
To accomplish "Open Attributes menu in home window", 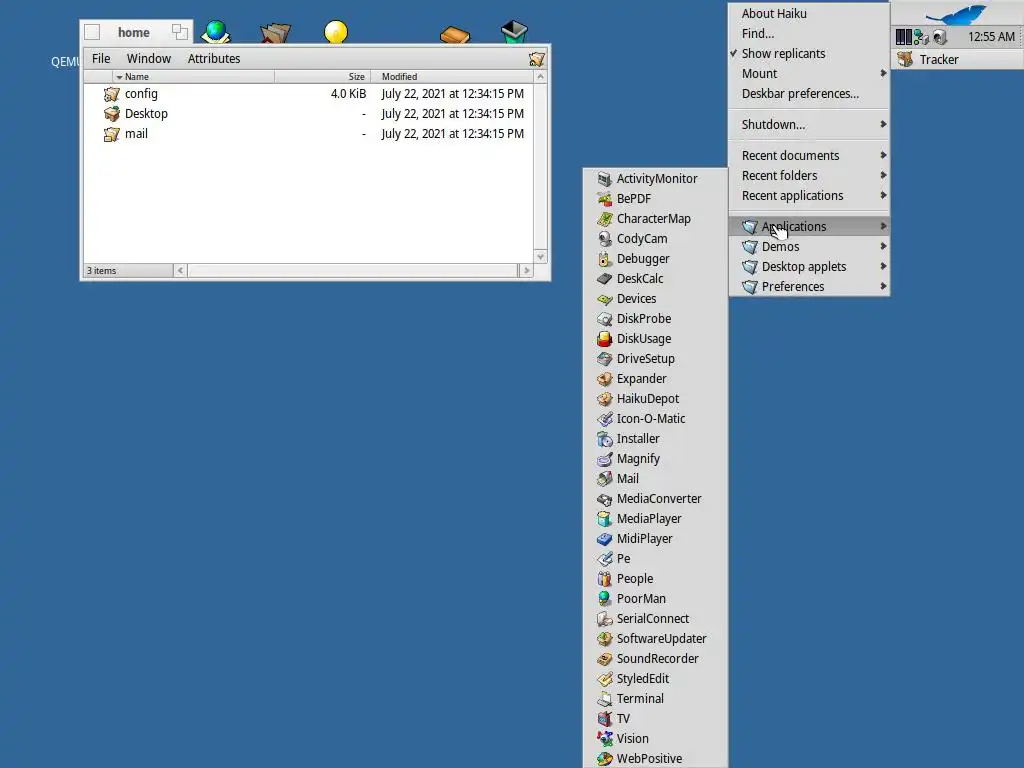I will 214,59.
